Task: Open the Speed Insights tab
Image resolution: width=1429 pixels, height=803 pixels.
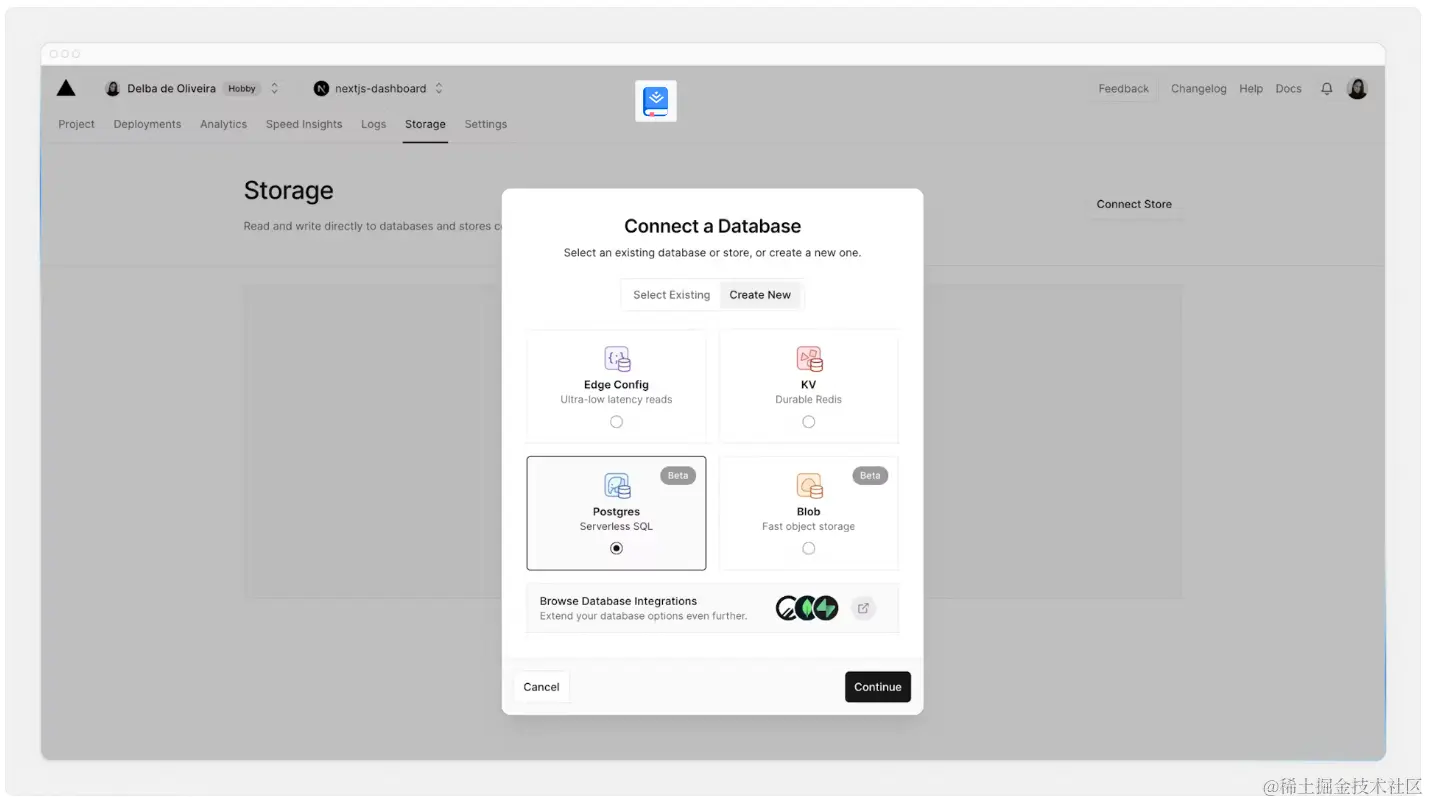Action: pyautogui.click(x=304, y=124)
